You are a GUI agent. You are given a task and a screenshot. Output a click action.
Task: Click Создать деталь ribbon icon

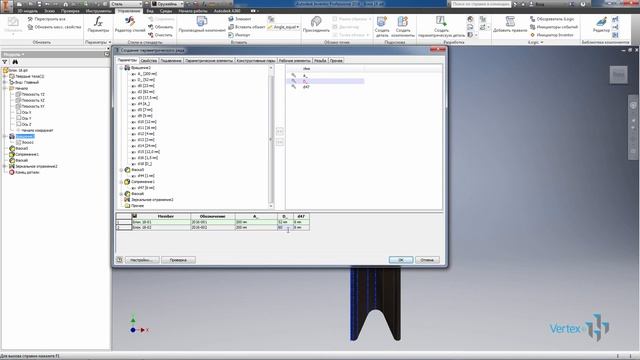point(382,27)
